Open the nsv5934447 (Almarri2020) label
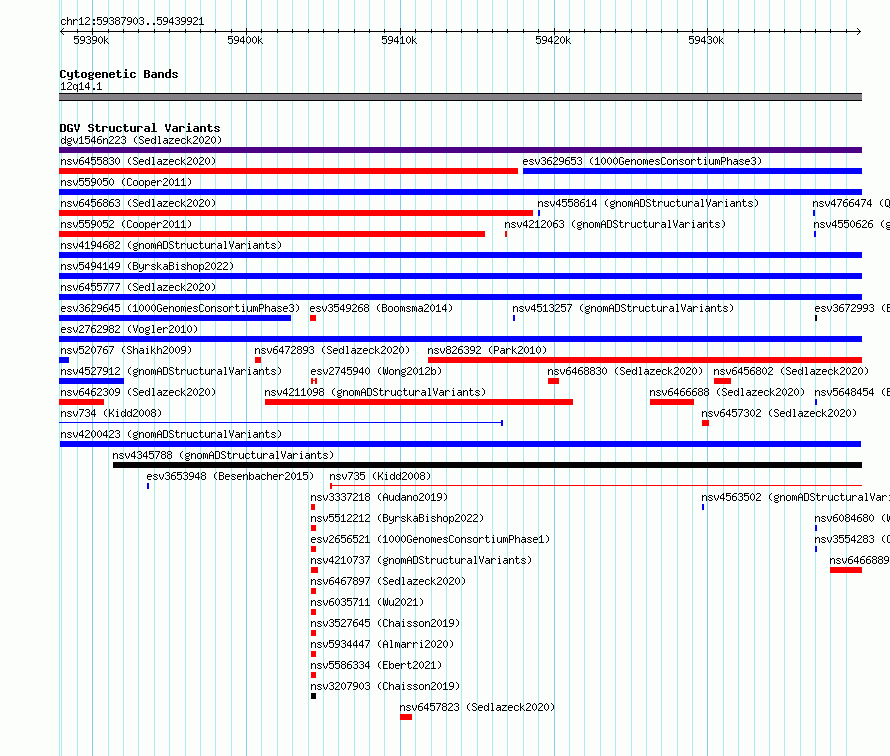 click(382, 644)
